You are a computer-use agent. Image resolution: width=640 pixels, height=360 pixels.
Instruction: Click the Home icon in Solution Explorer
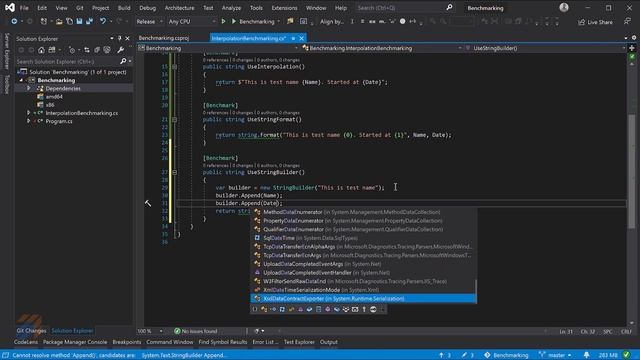click(41, 50)
